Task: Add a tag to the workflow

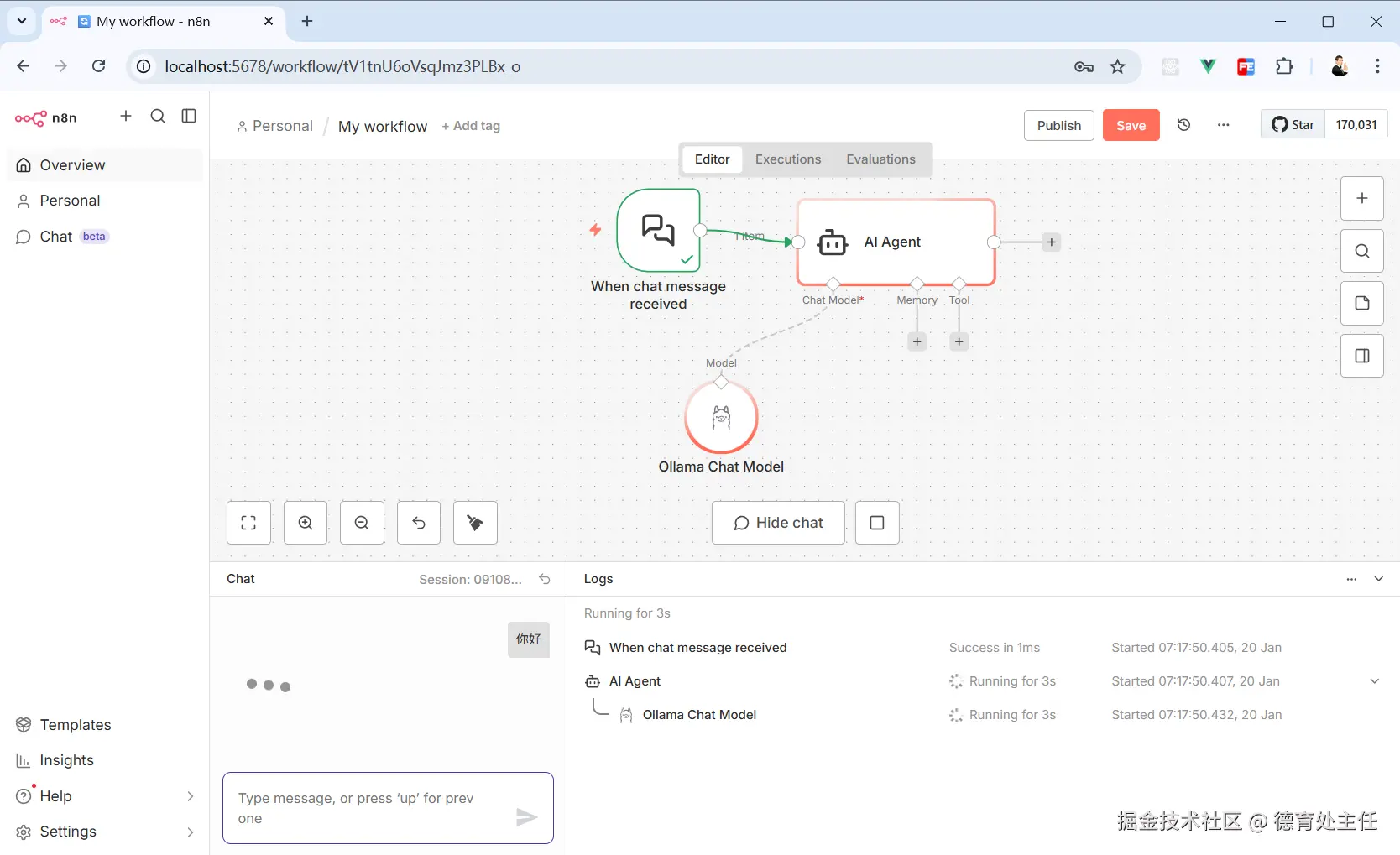Action: (x=471, y=126)
